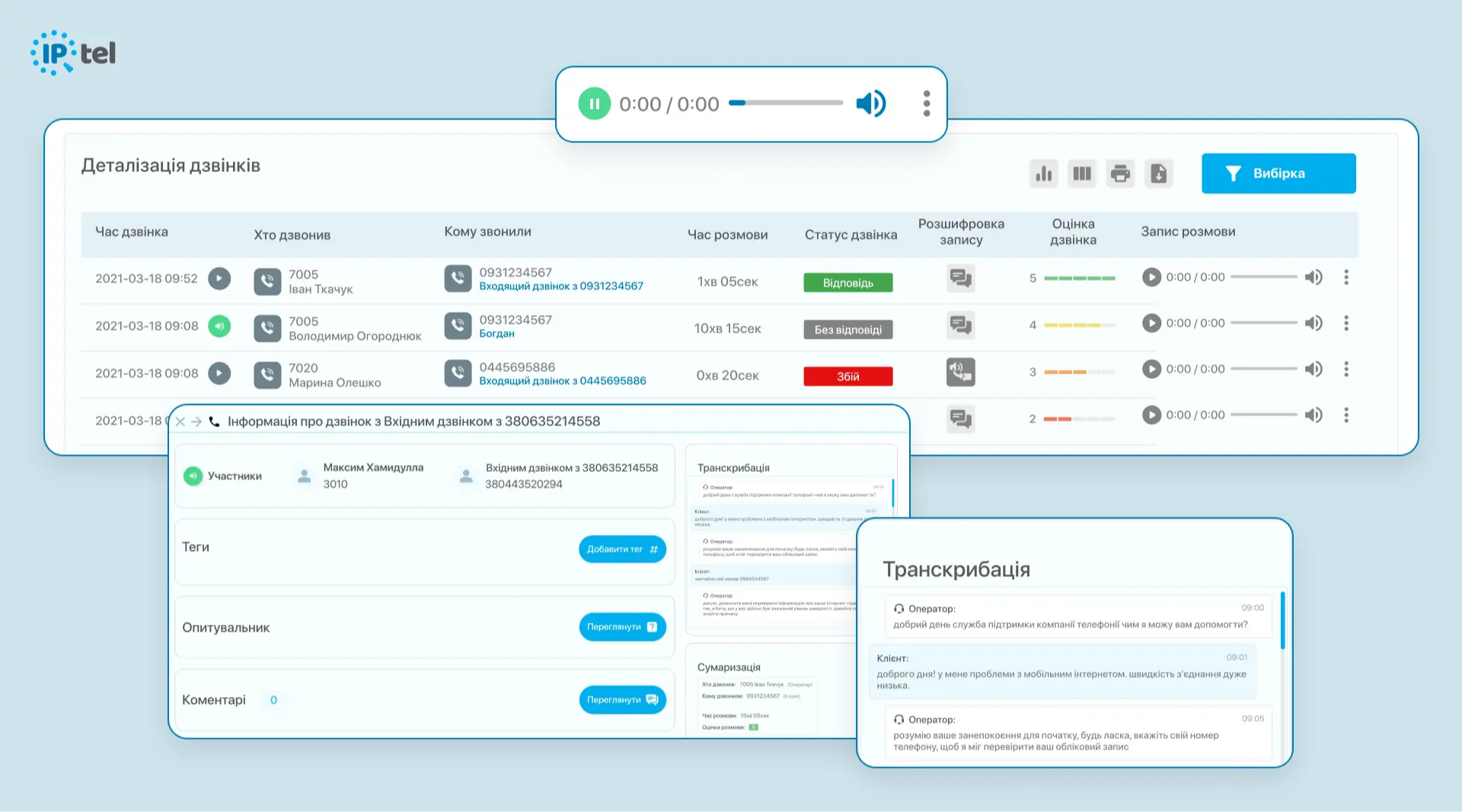Mute the recording in the rating 3 row
Viewport: 1462px width, 812px height.
(1314, 369)
